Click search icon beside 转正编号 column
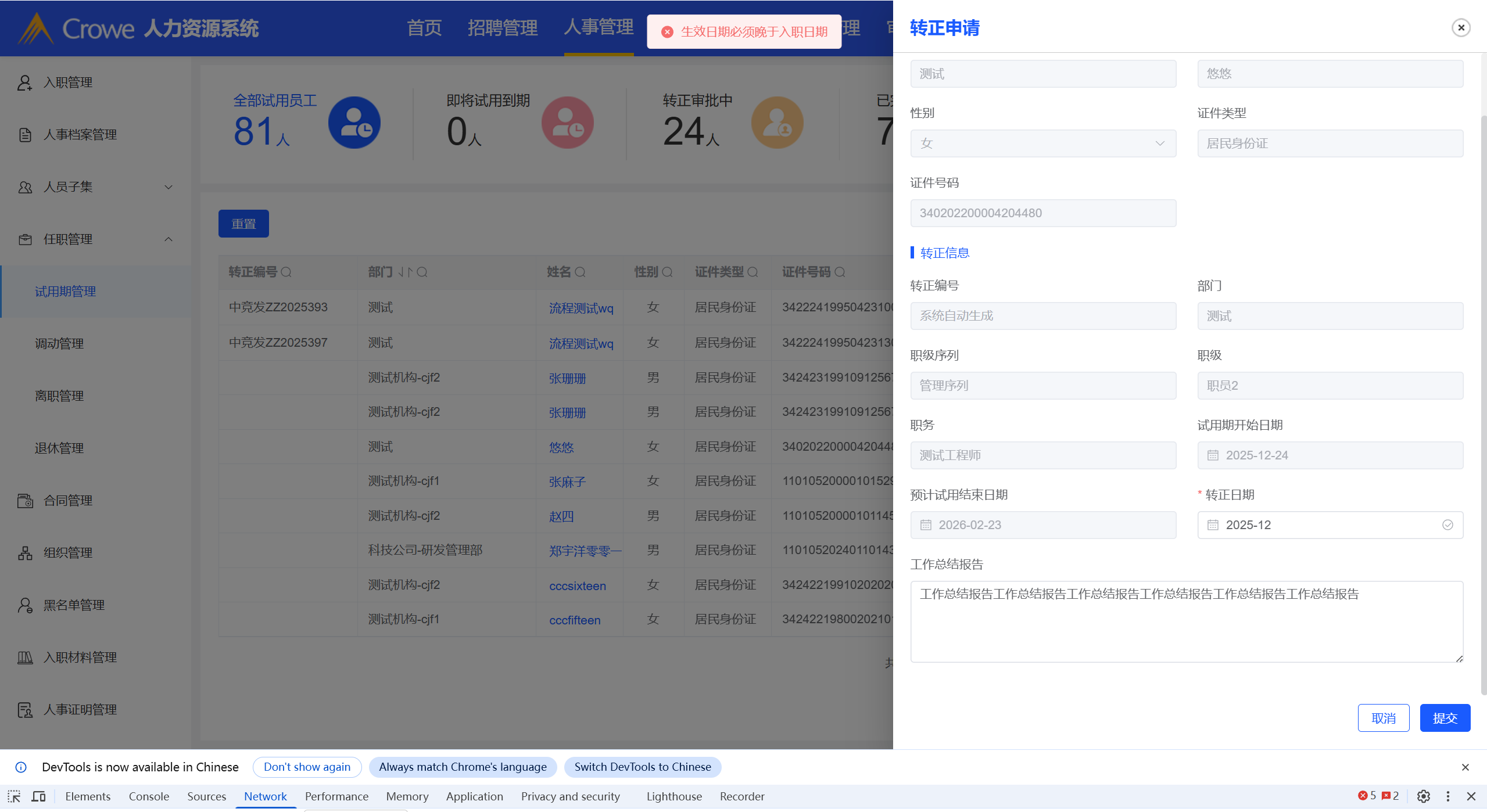 (286, 272)
